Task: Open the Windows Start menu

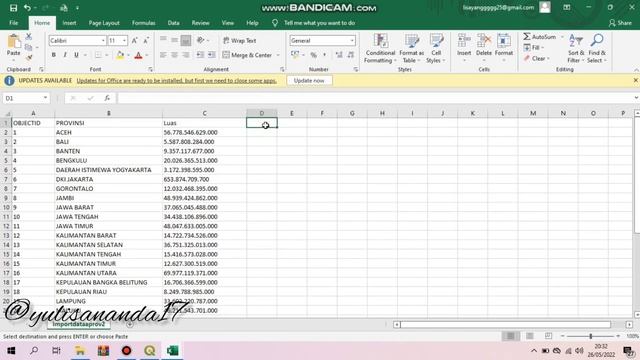Action: 11,351
